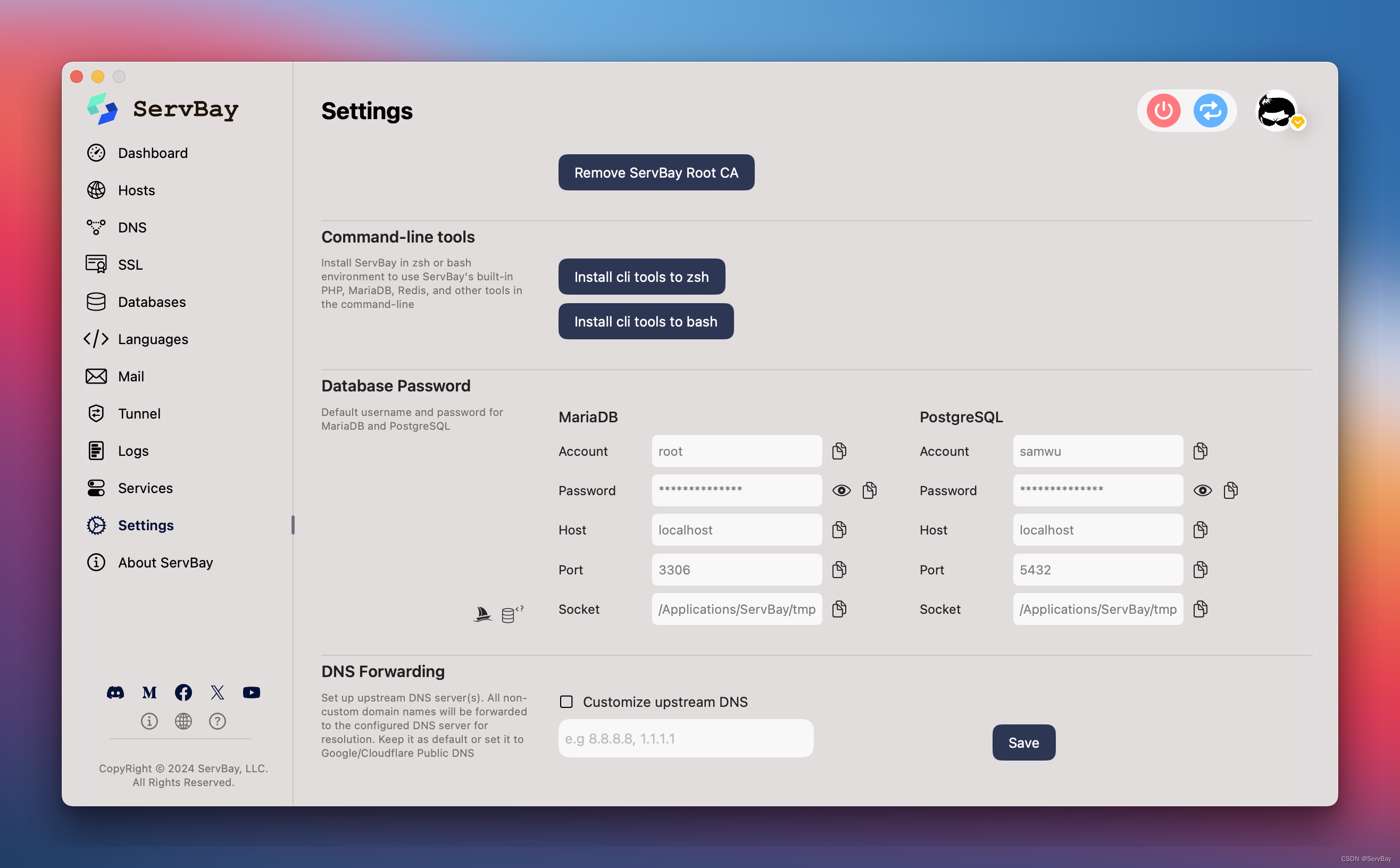
Task: Copy the MariaDB socket path
Action: (839, 609)
